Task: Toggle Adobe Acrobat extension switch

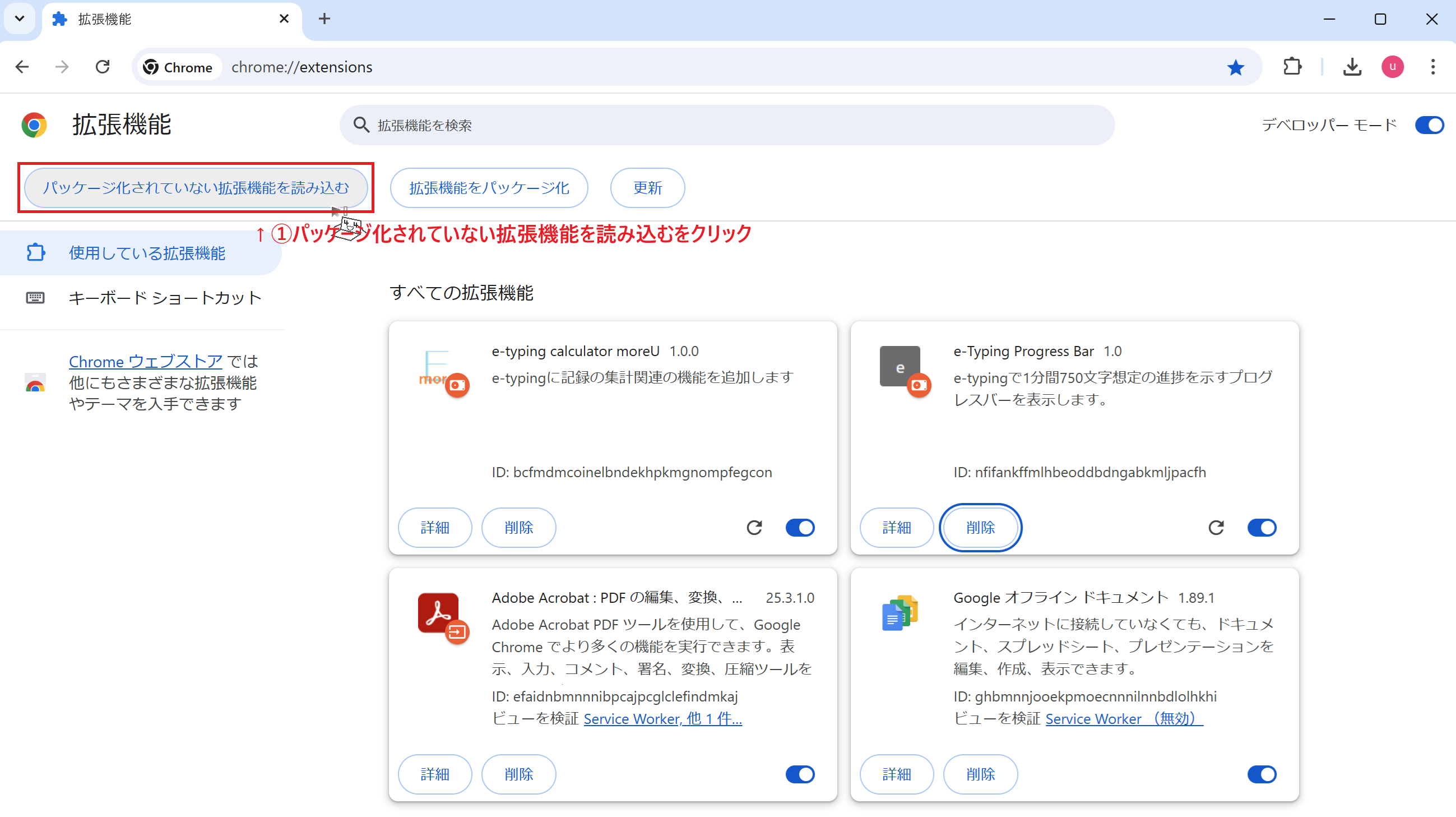Action: click(x=800, y=774)
